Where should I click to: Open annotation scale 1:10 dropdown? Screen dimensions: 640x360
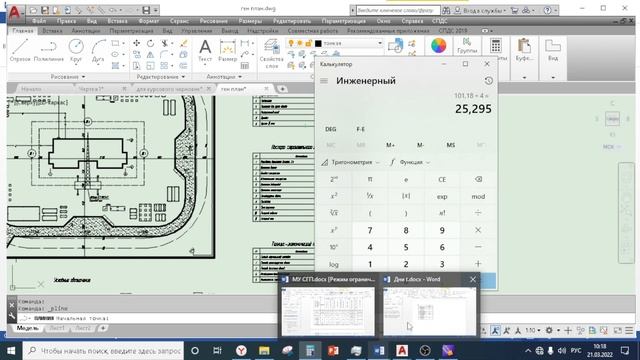point(532,330)
